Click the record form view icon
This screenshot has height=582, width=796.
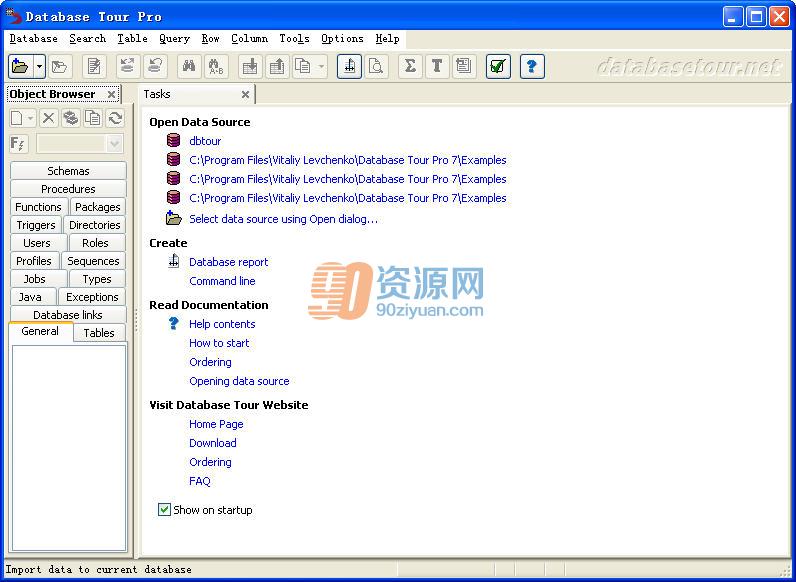463,66
